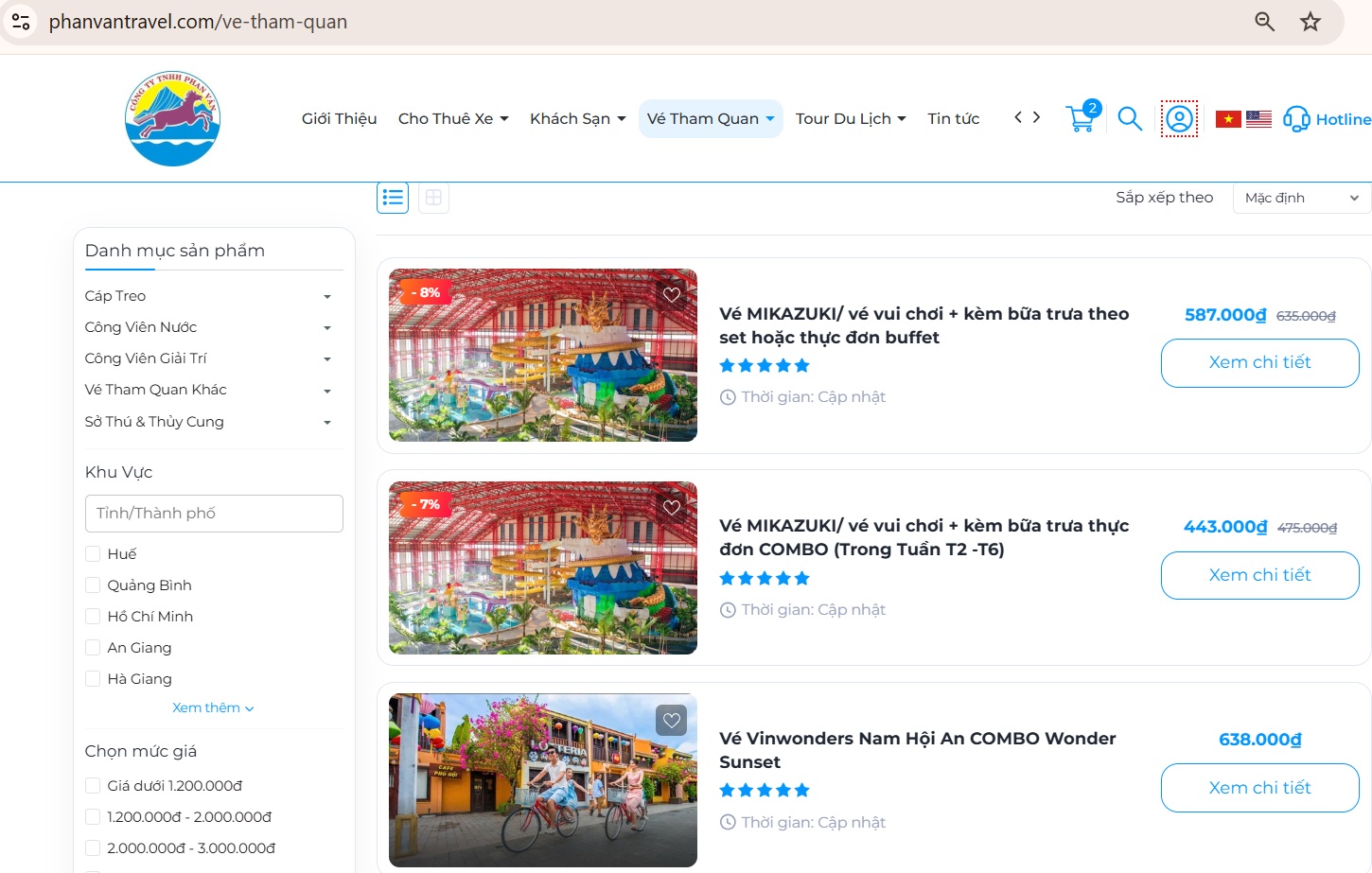The image size is (1372, 873).
Task: Check the Huế region filter
Action: [x=93, y=553]
